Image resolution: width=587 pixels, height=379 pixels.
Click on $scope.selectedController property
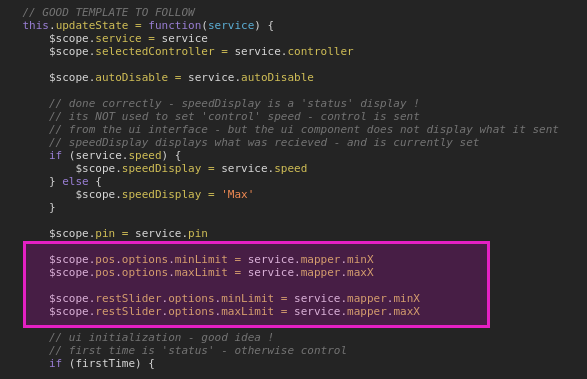132,51
